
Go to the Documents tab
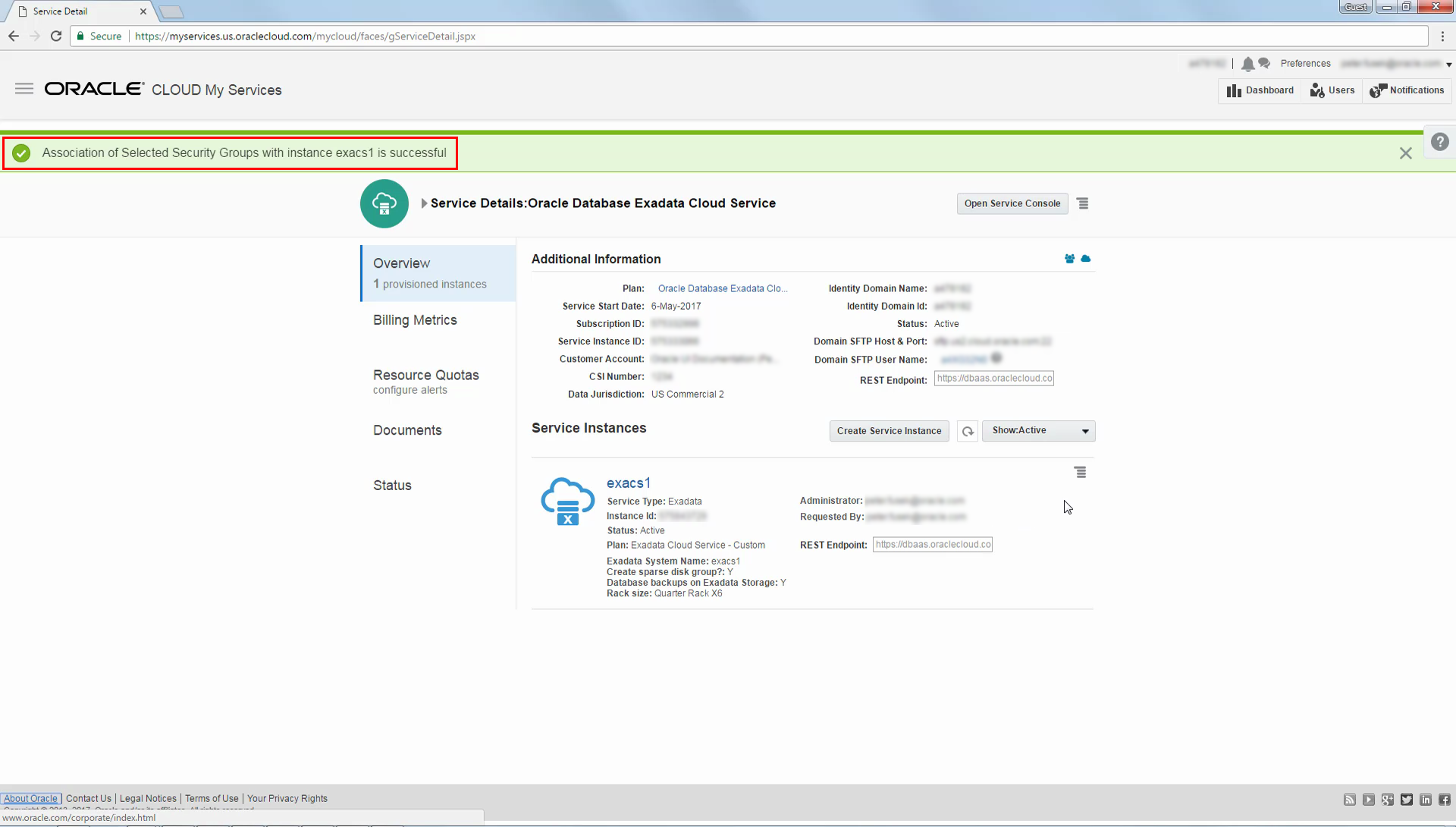point(407,430)
